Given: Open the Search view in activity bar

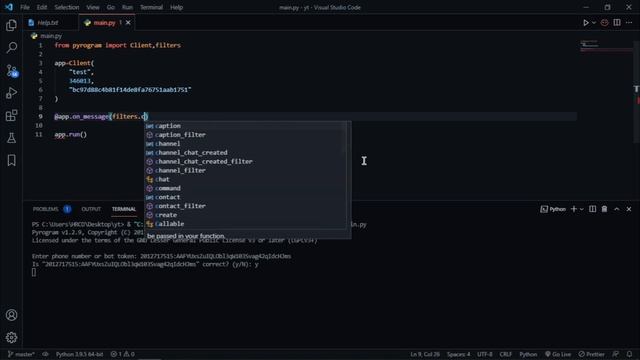Looking at the screenshot, I should coord(11,48).
